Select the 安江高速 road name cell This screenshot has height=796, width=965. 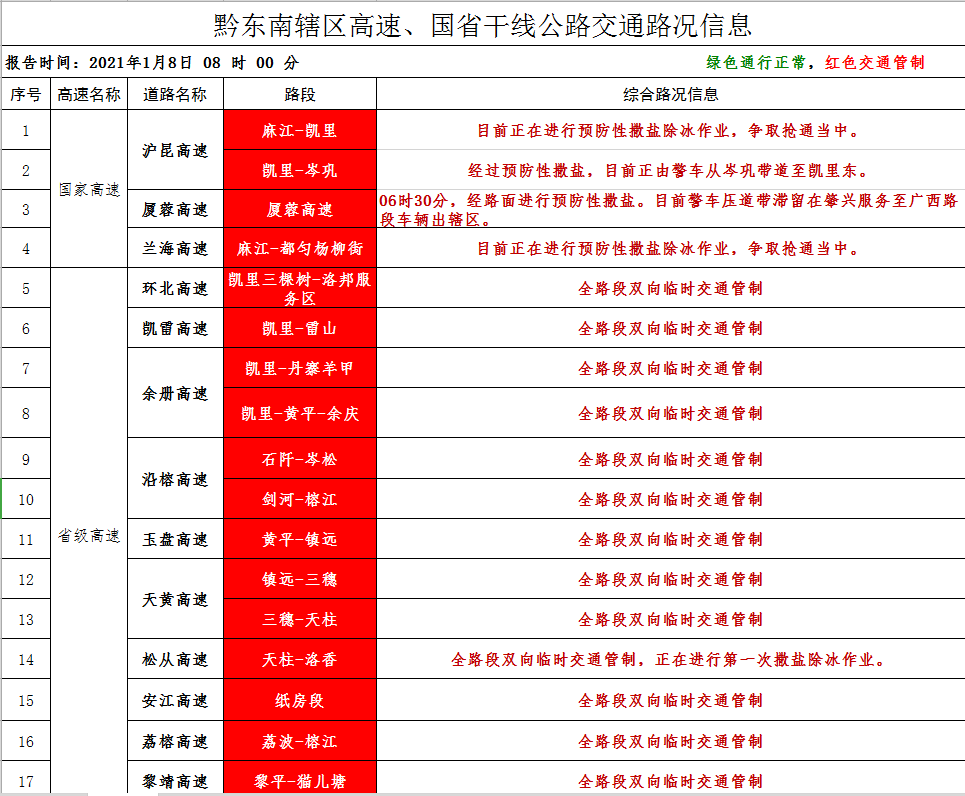(x=175, y=700)
